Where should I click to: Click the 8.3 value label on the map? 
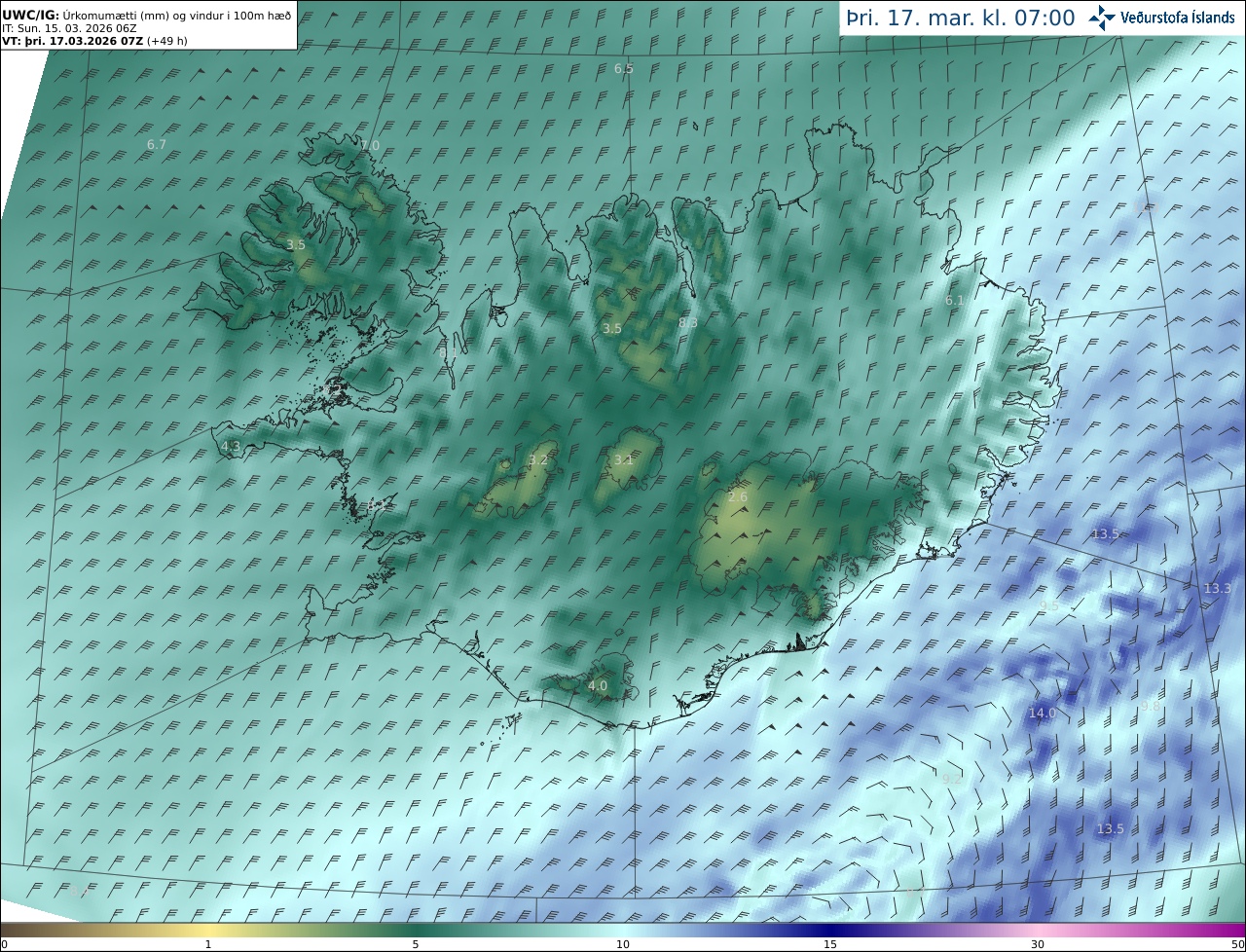pos(688,322)
